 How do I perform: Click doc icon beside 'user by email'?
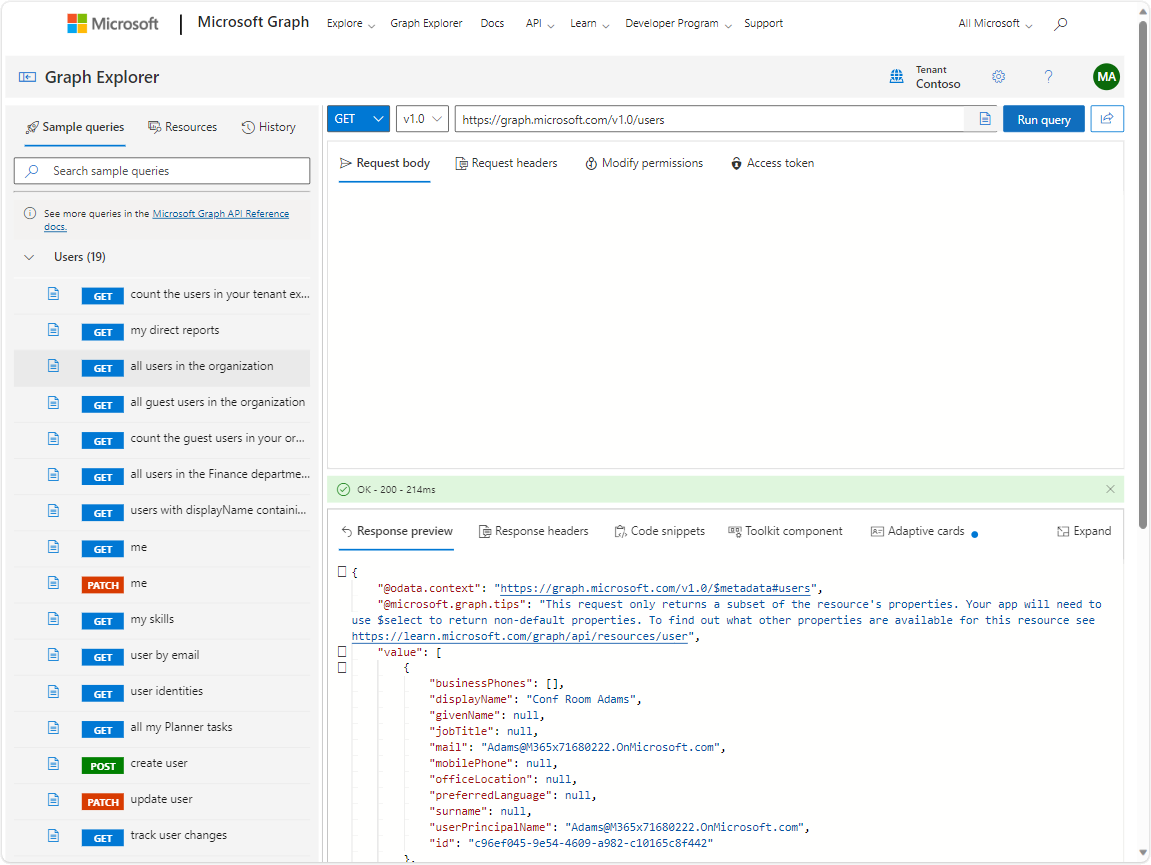click(x=54, y=655)
